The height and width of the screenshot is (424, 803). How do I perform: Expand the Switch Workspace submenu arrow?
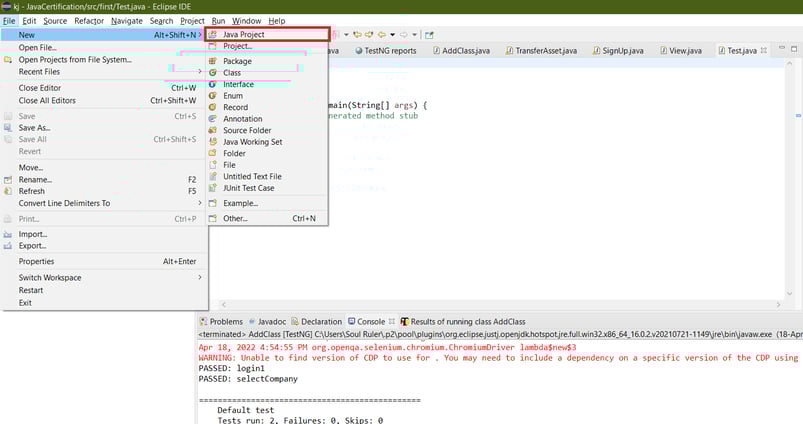tap(200, 278)
